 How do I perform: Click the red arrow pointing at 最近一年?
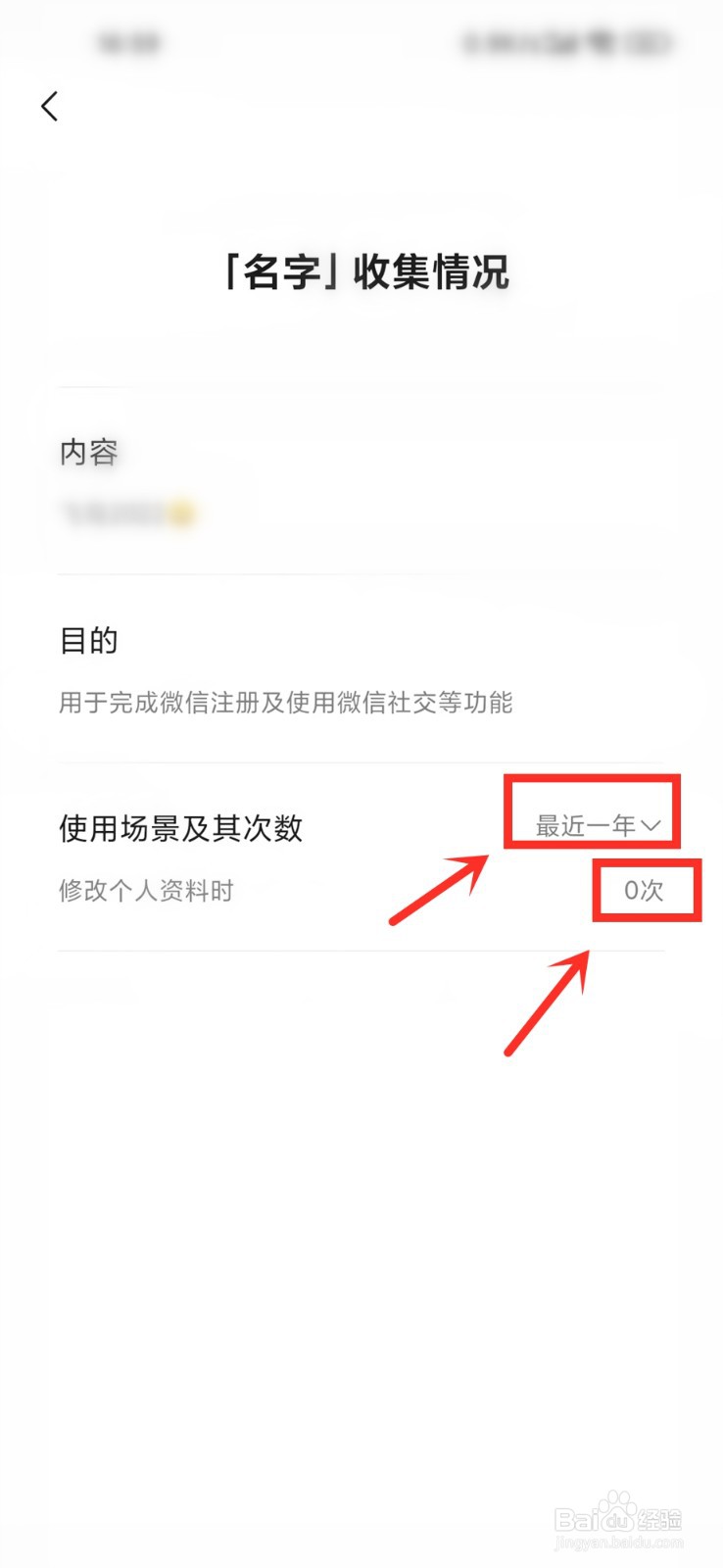tap(440, 889)
